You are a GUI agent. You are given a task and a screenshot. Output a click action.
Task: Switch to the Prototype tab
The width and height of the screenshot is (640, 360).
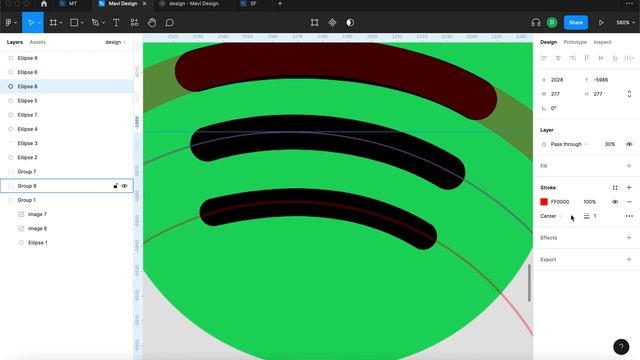tap(575, 42)
